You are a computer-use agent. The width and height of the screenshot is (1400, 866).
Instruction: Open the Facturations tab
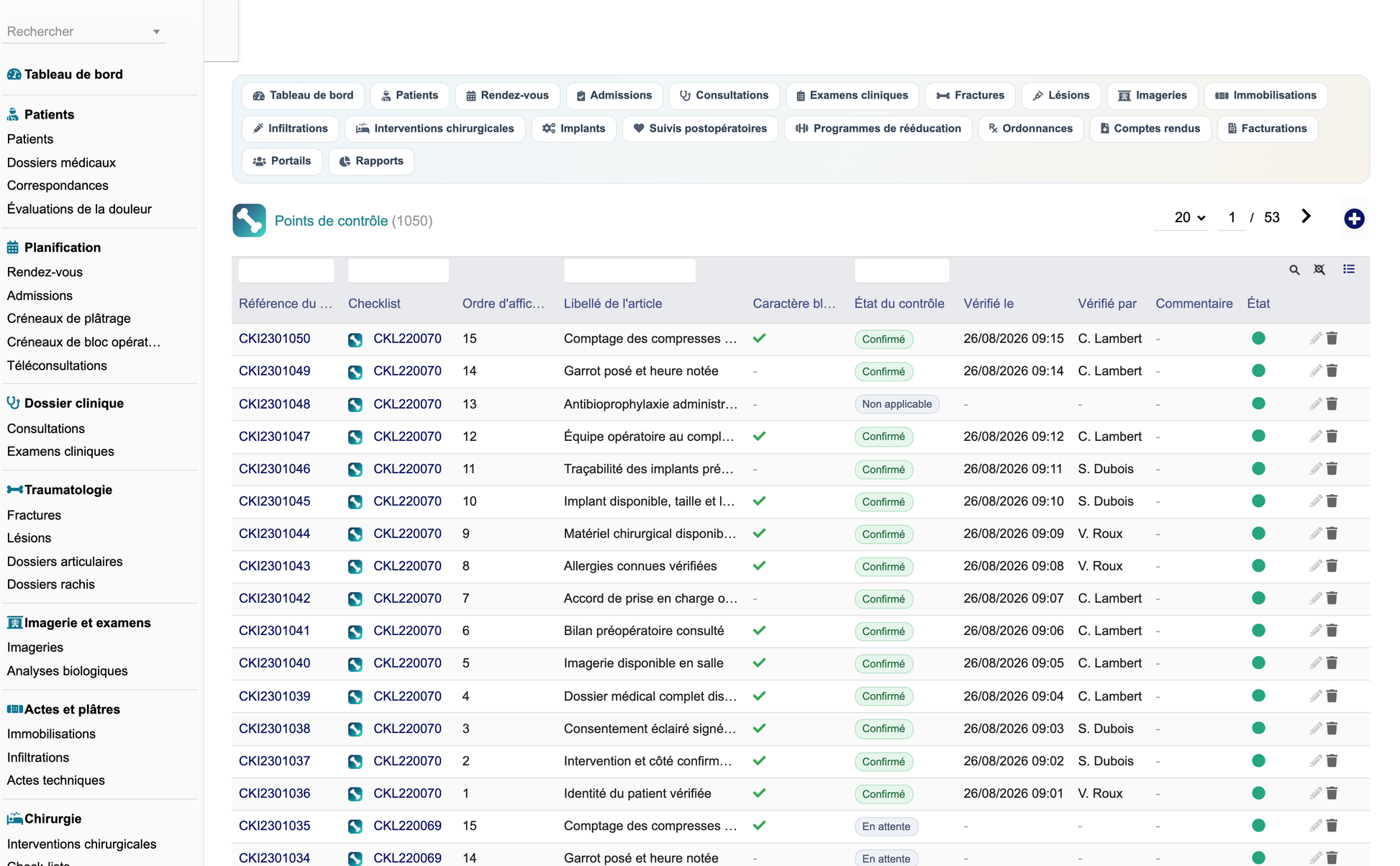[1267, 129]
